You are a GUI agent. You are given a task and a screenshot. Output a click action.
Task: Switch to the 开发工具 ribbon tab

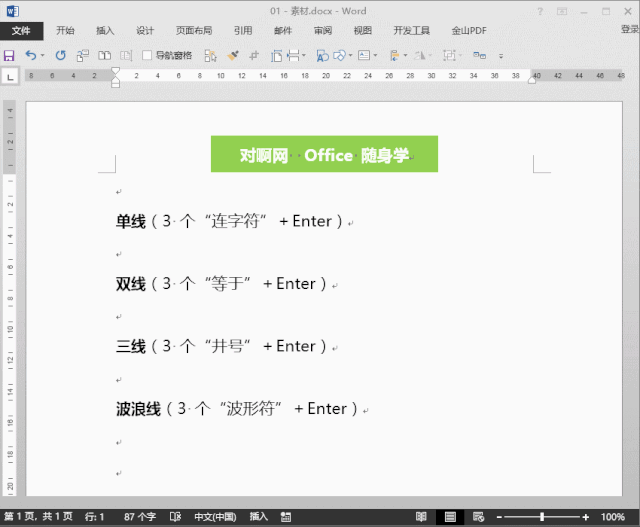coord(411,31)
